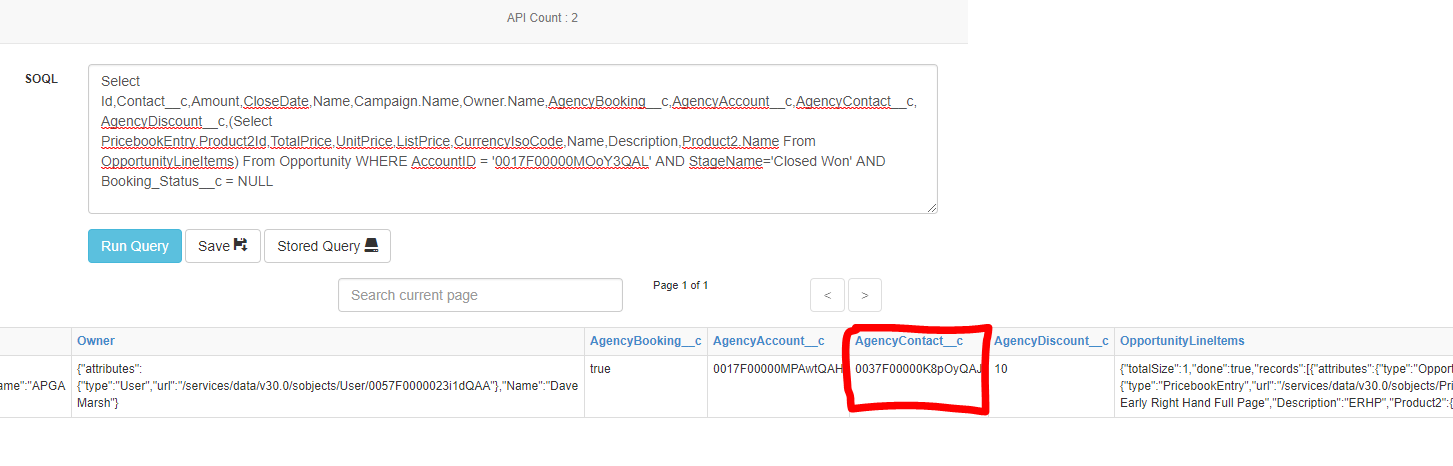This screenshot has width=1453, height=466.
Task: Select the AgencyBooking cell showing true
Action: [600, 369]
